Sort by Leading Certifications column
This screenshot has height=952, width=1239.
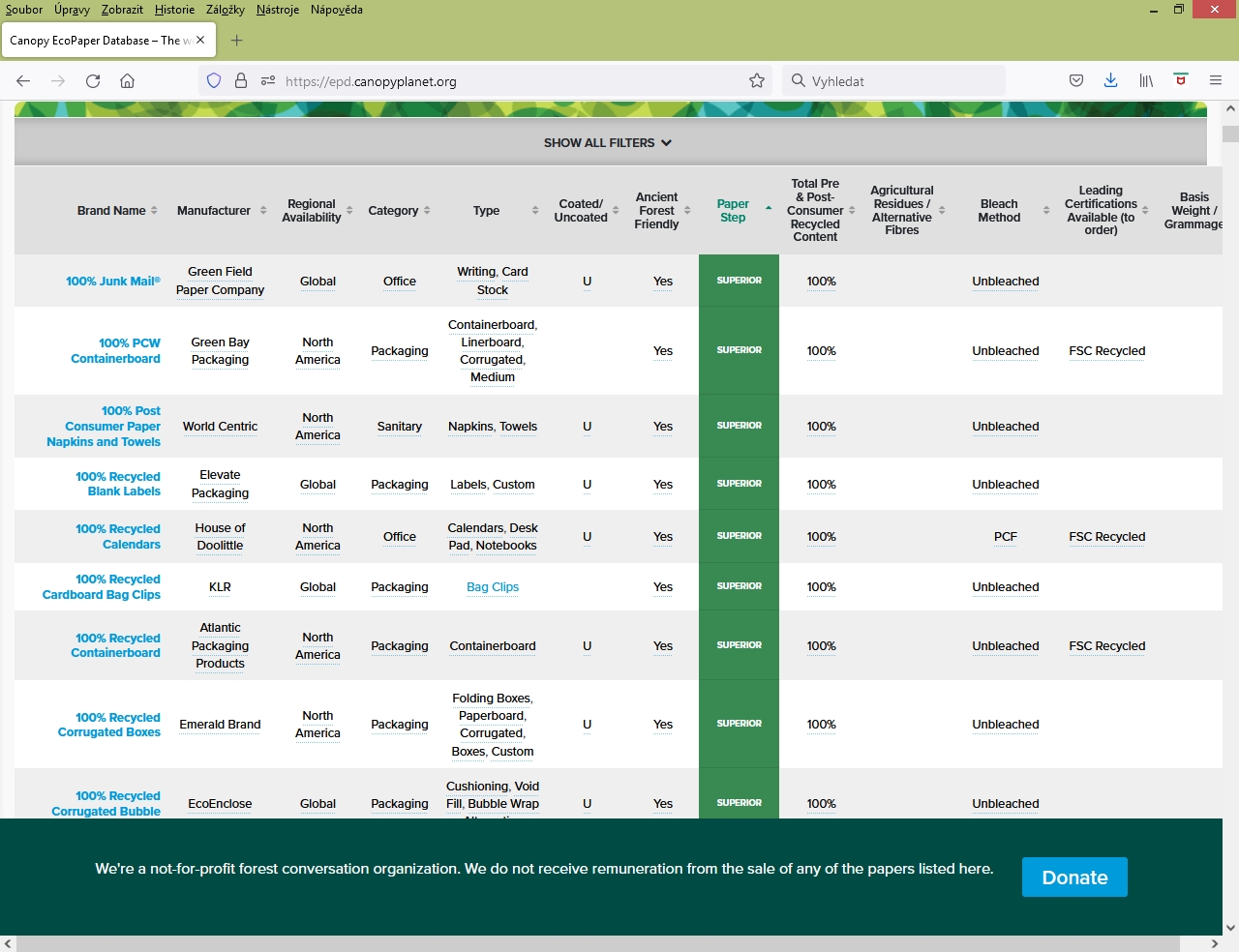click(x=1106, y=211)
